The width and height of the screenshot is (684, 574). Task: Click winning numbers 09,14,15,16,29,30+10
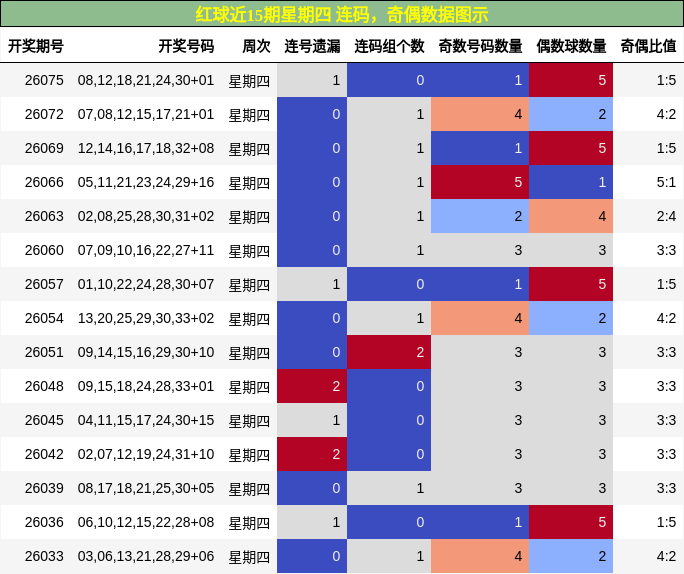point(146,352)
